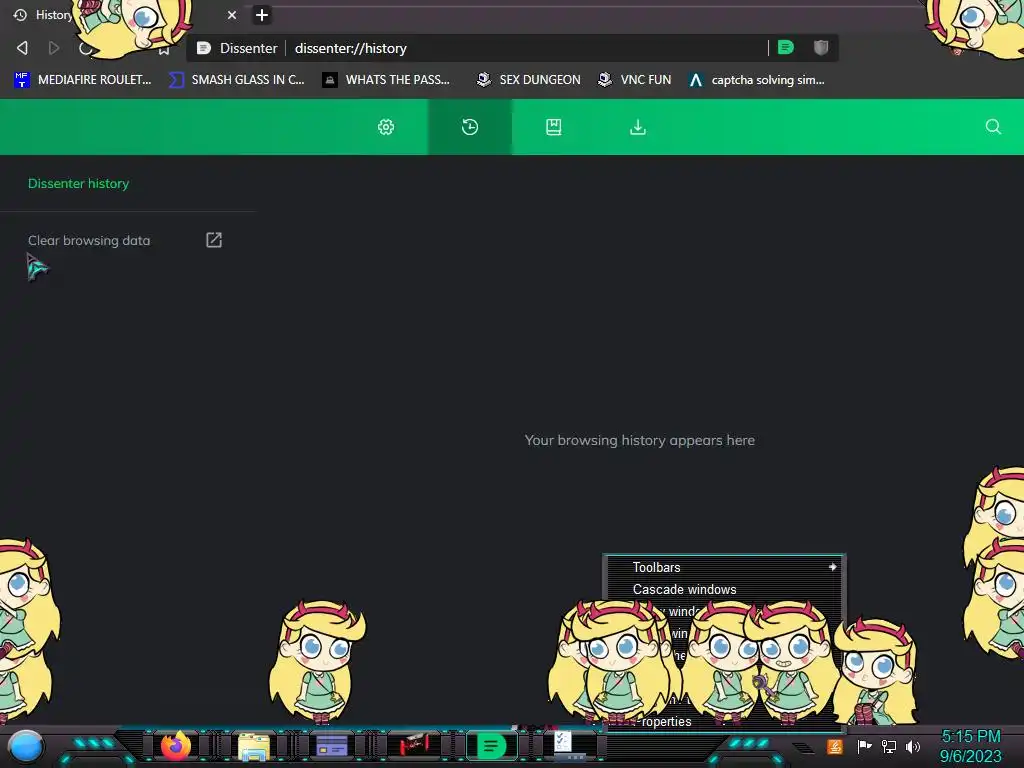
Task: Choose Cascade windows in the context menu
Action: coord(684,589)
